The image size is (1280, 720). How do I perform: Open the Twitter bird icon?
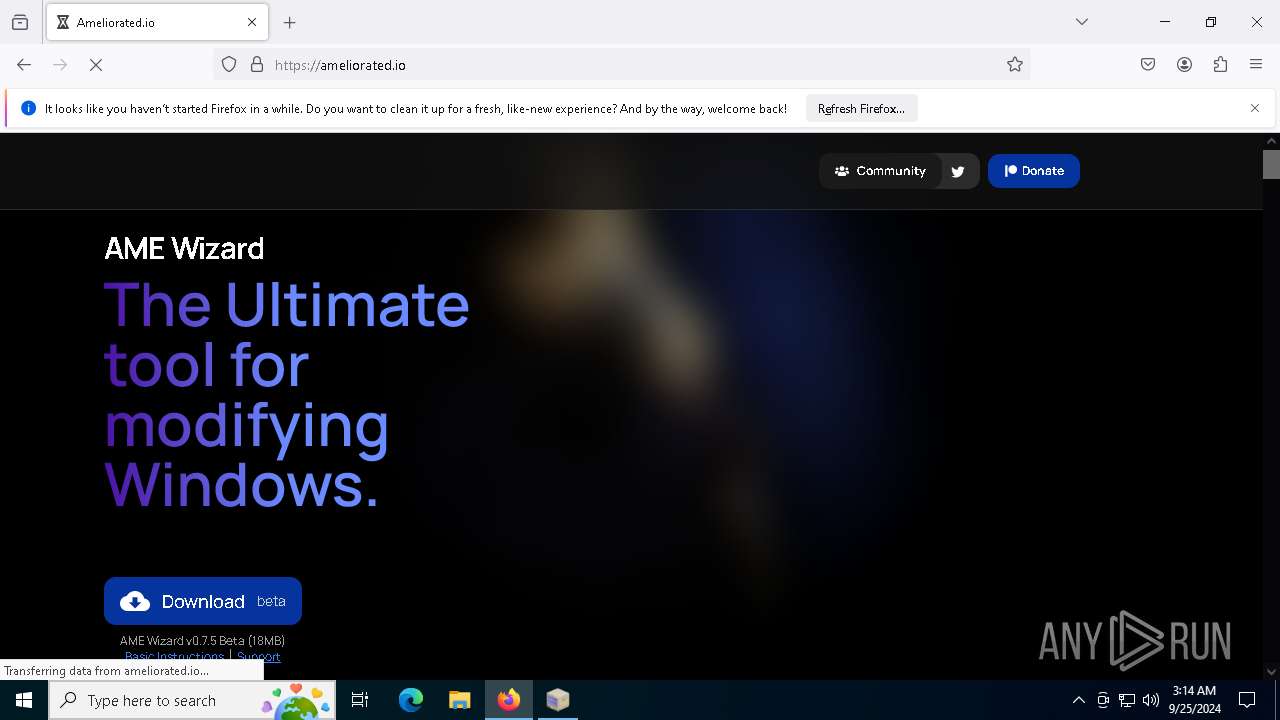click(x=958, y=171)
